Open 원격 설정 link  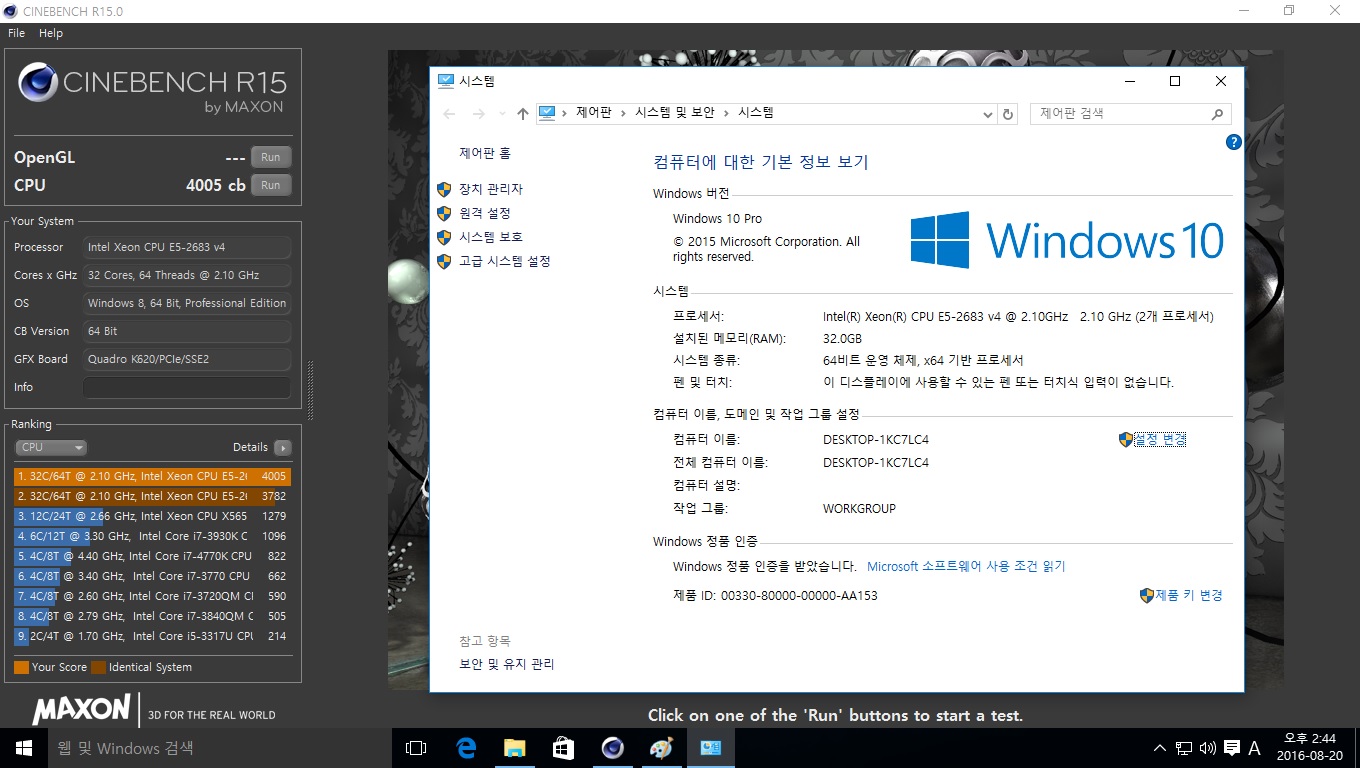[x=485, y=213]
